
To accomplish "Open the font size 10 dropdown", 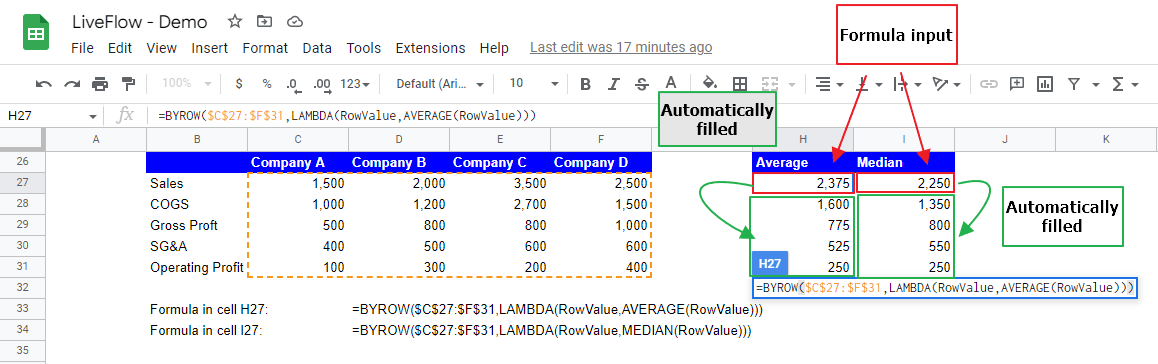I will (x=533, y=84).
